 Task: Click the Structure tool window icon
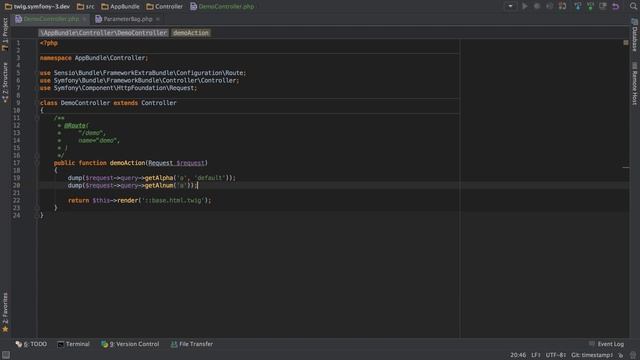[x=5, y=99]
